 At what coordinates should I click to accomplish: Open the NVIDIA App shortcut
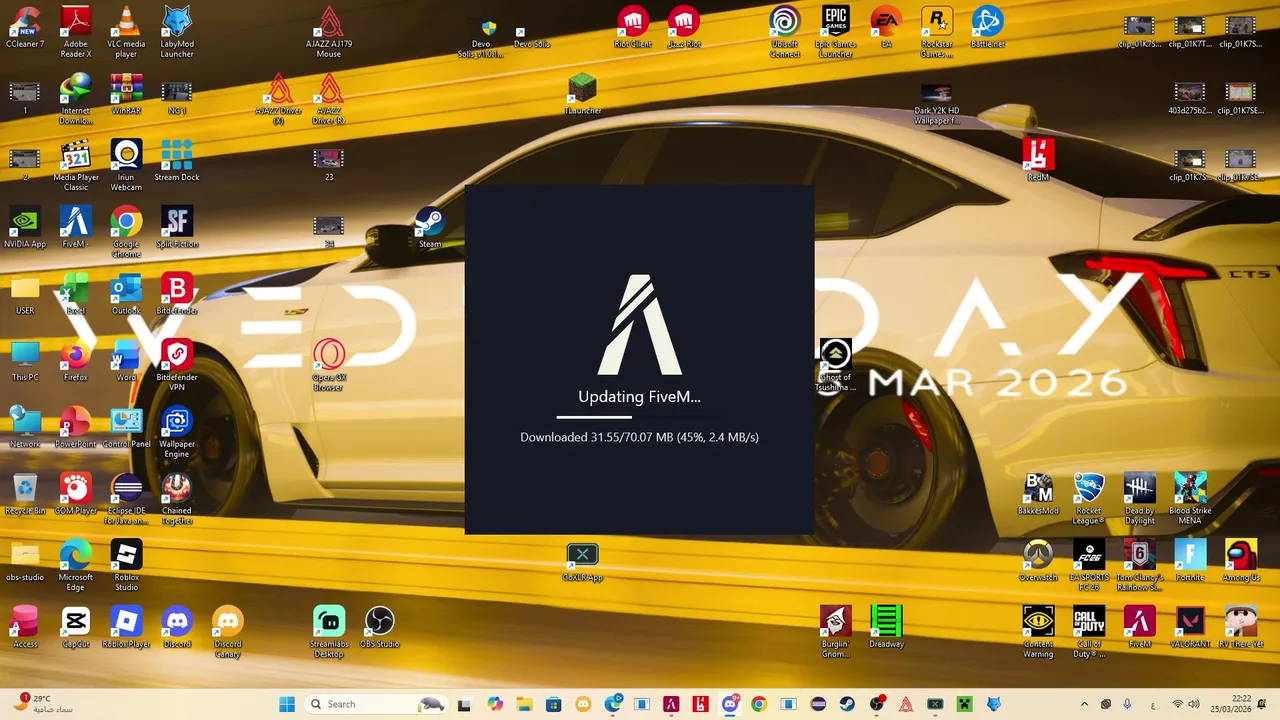click(25, 228)
